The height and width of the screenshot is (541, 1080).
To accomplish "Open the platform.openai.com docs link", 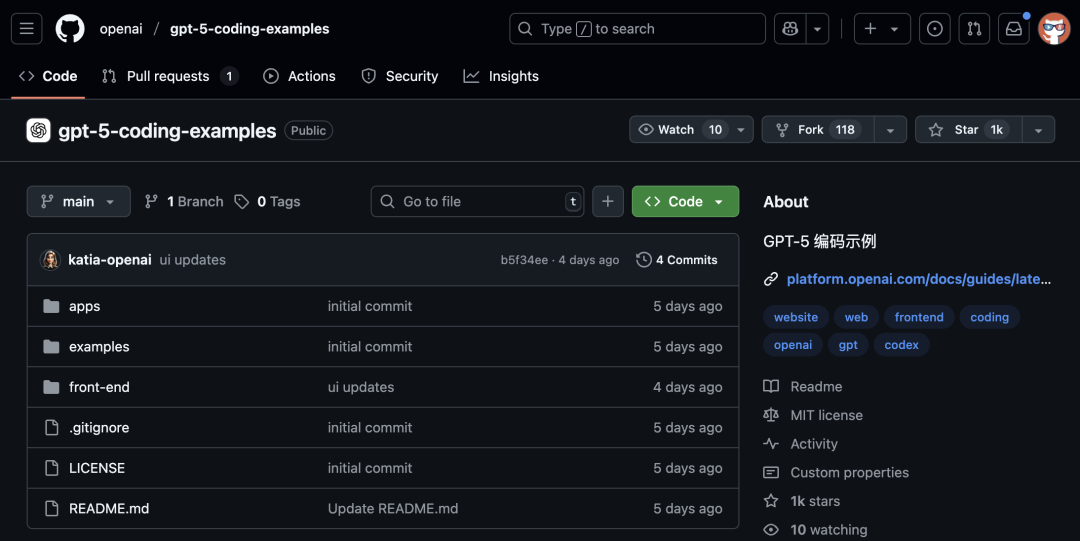I will tap(919, 279).
